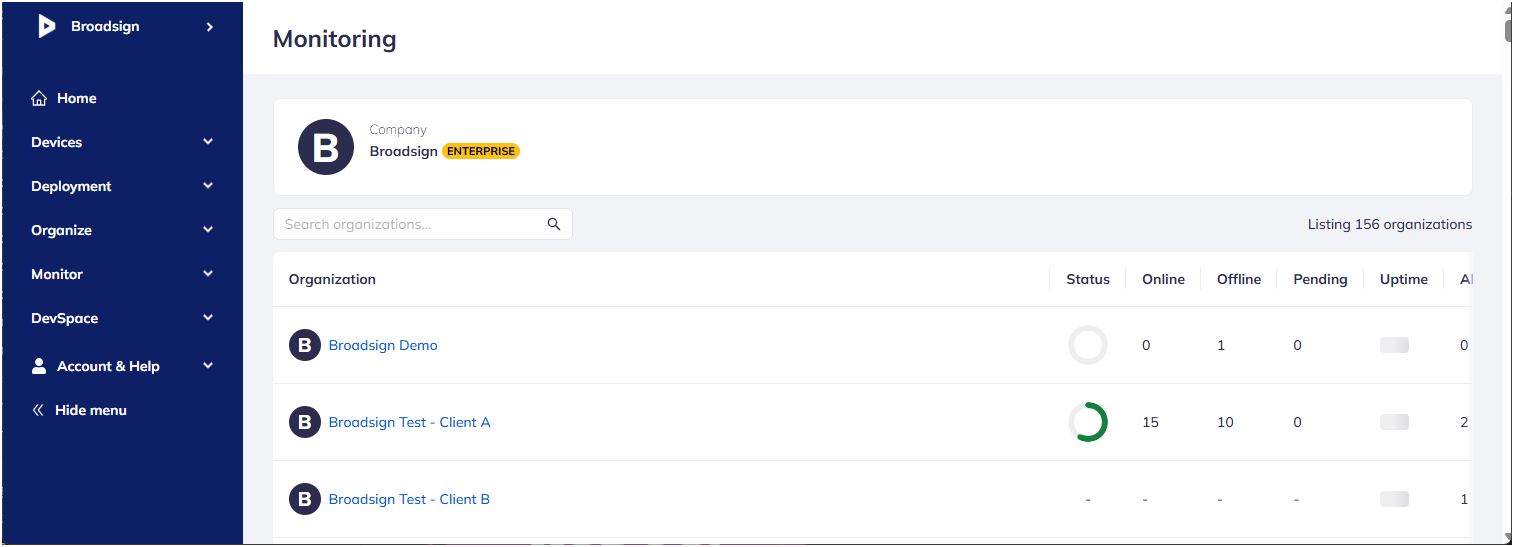Screen dimensions: 1514x547
Task: Click the Broadsign logo icon in sidebar
Action: (x=46, y=27)
